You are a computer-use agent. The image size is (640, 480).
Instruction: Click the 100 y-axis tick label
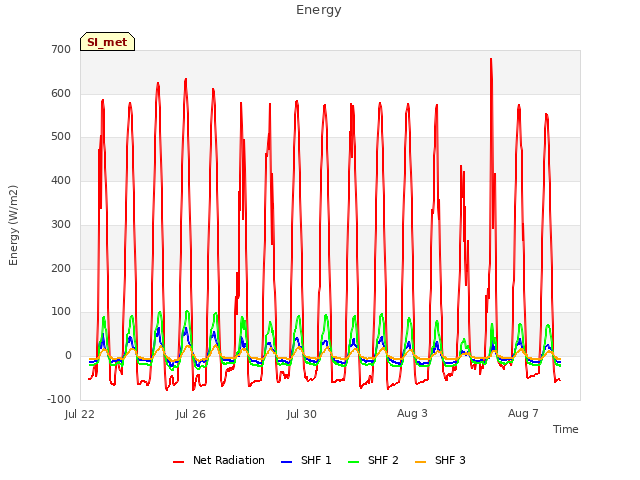[x=61, y=312]
